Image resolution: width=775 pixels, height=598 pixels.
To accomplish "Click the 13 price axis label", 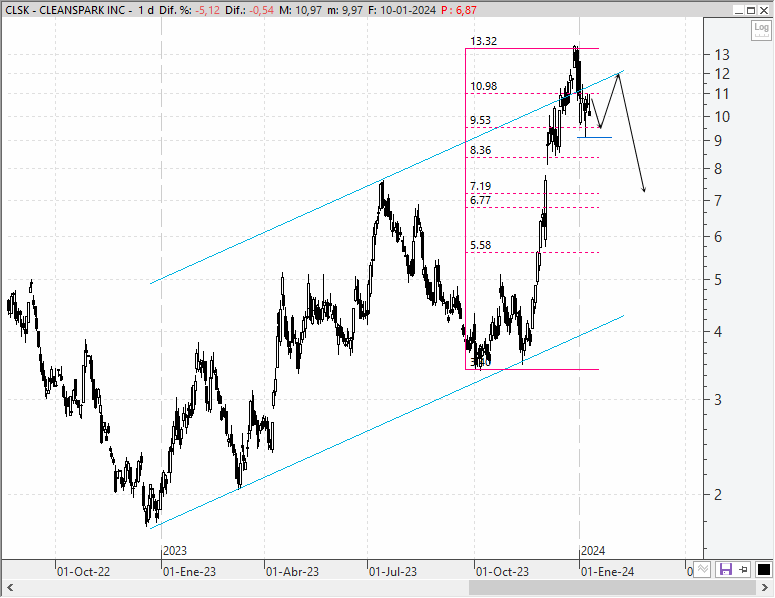I will coord(722,54).
